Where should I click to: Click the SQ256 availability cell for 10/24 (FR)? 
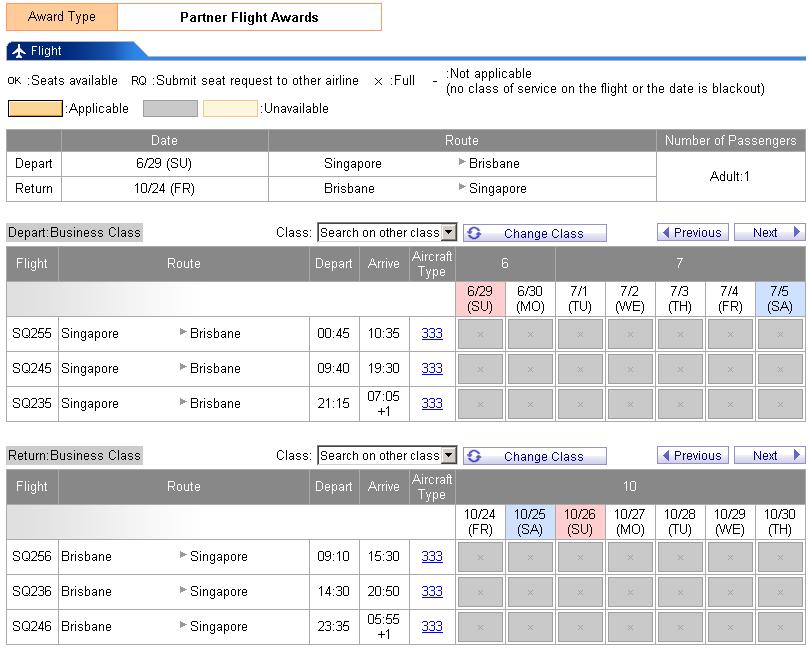tap(480, 557)
